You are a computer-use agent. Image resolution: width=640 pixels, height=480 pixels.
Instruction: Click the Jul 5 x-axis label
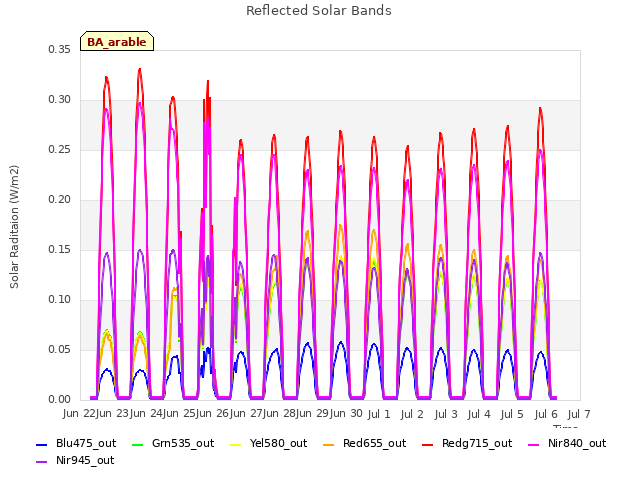[x=512, y=414]
